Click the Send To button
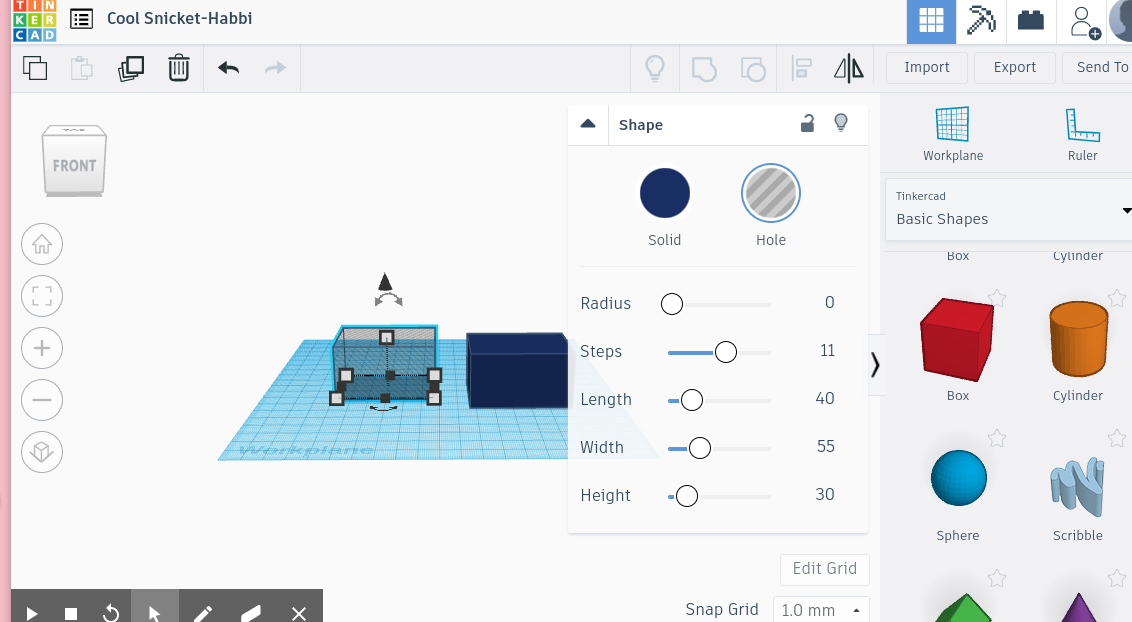The width and height of the screenshot is (1132, 622). [x=1098, y=68]
